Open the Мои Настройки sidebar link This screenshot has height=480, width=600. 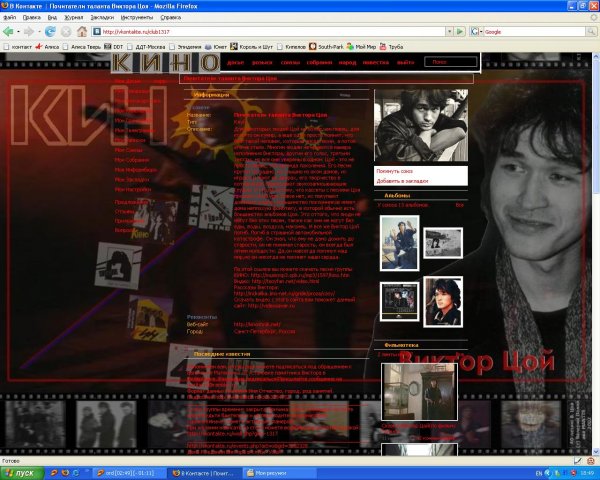coord(133,189)
